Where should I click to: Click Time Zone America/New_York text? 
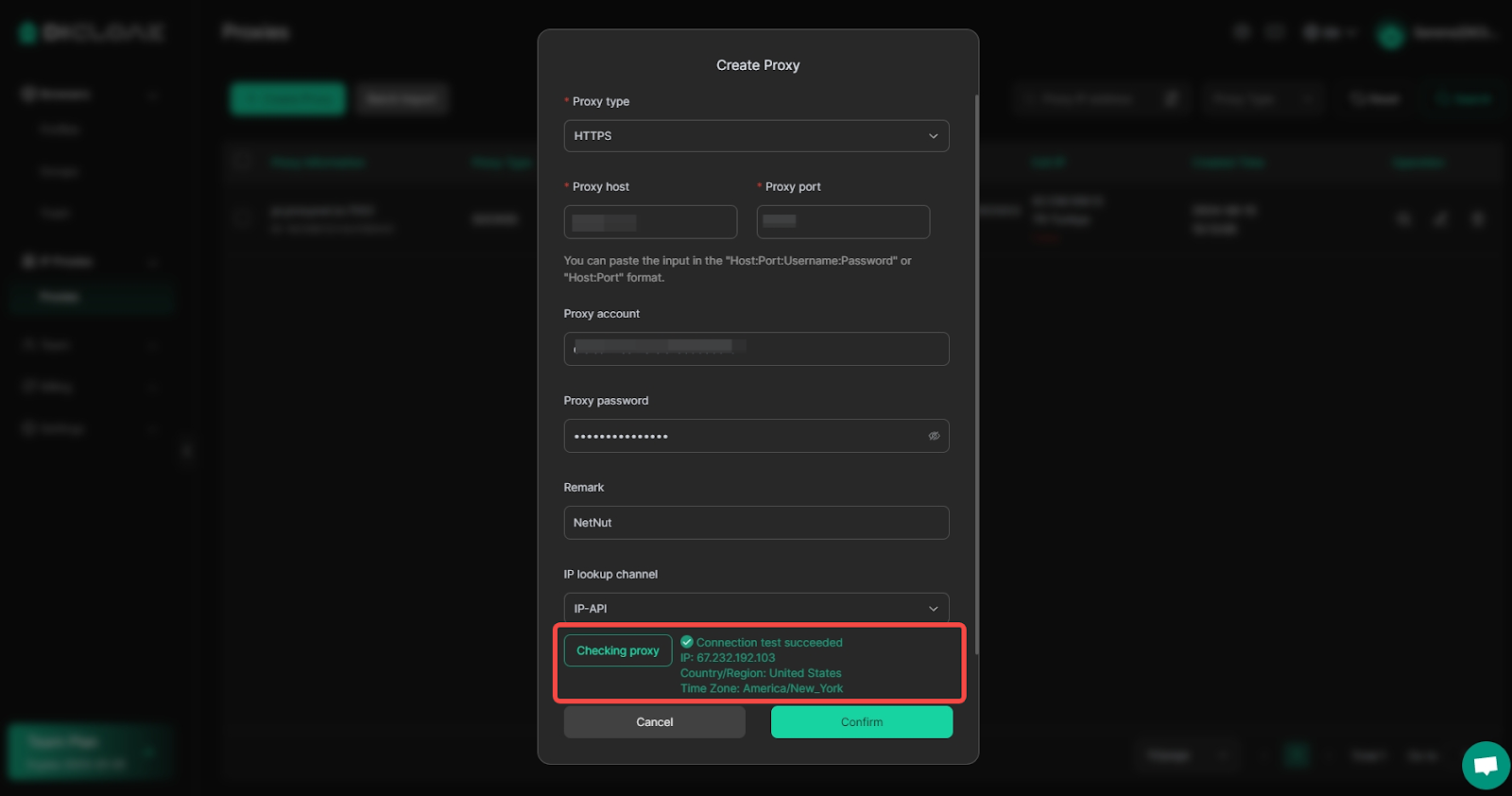(x=762, y=688)
